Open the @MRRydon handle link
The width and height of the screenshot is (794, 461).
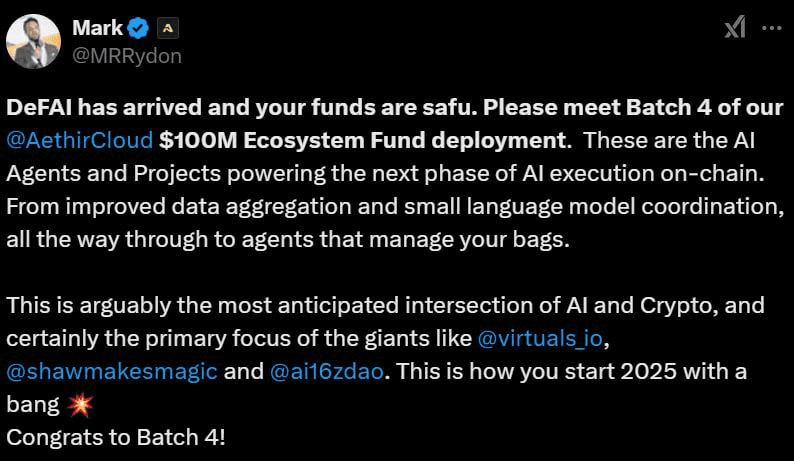[127, 56]
